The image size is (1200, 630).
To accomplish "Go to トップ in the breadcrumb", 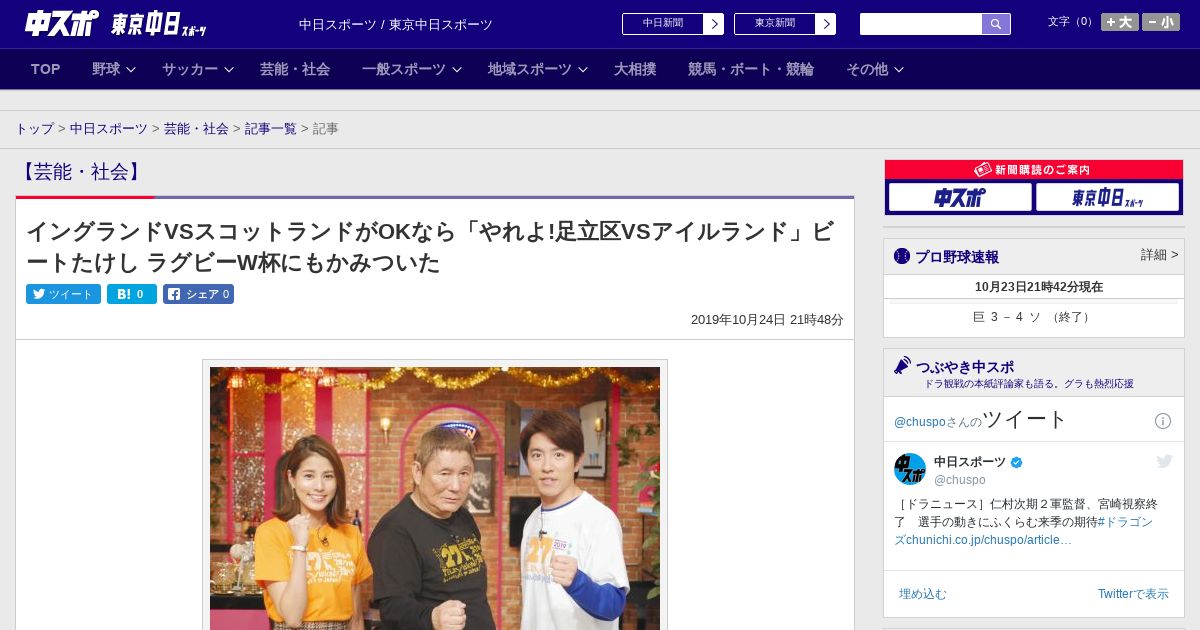I will (34, 129).
